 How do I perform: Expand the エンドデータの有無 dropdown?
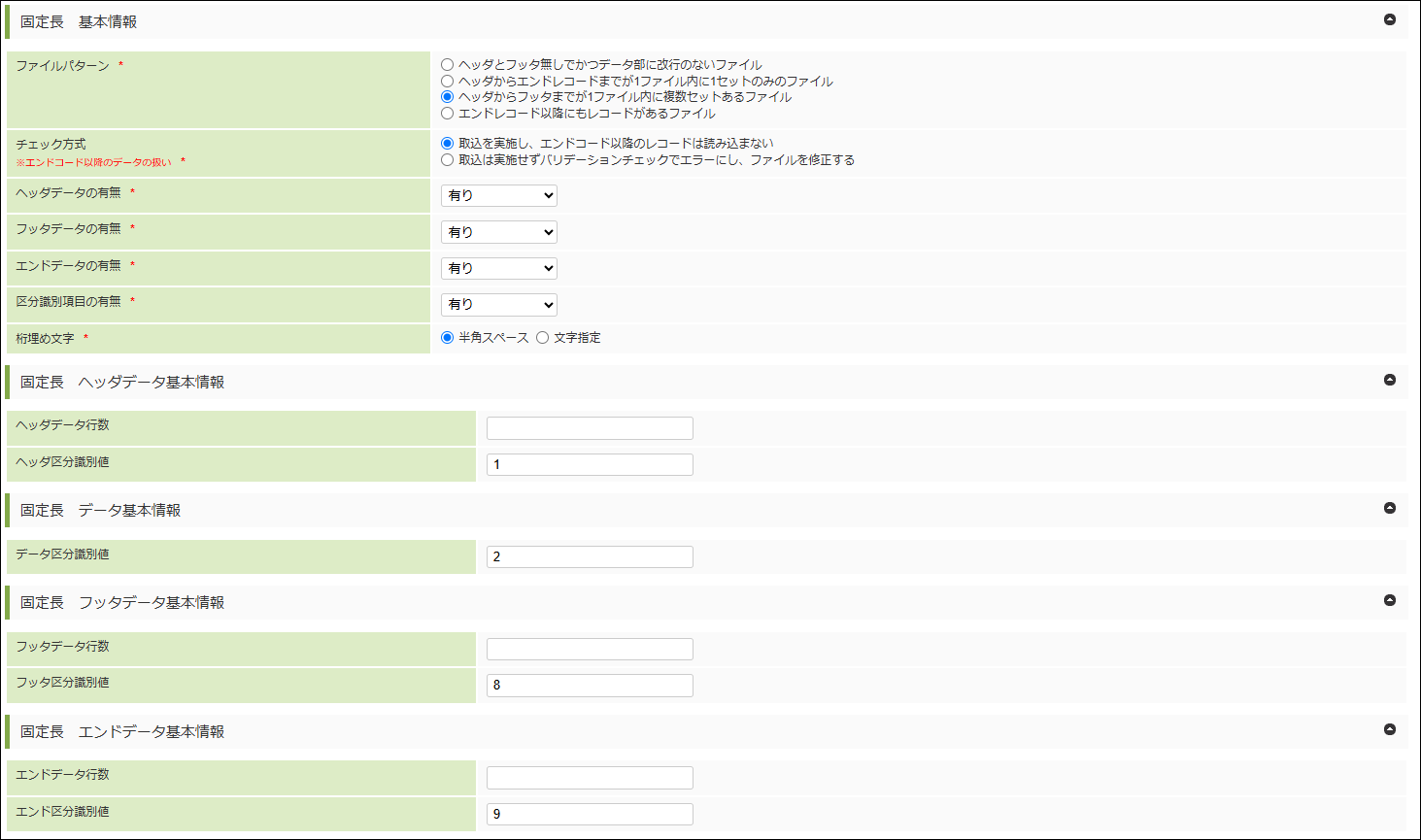click(x=499, y=268)
